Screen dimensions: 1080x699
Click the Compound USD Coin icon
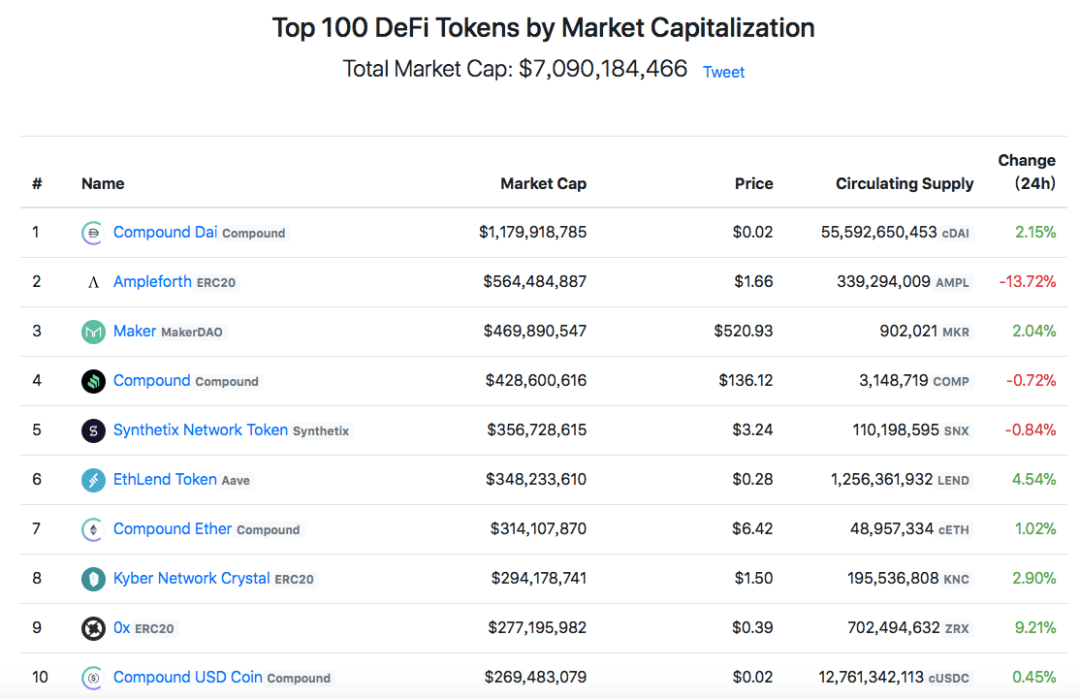pos(93,678)
